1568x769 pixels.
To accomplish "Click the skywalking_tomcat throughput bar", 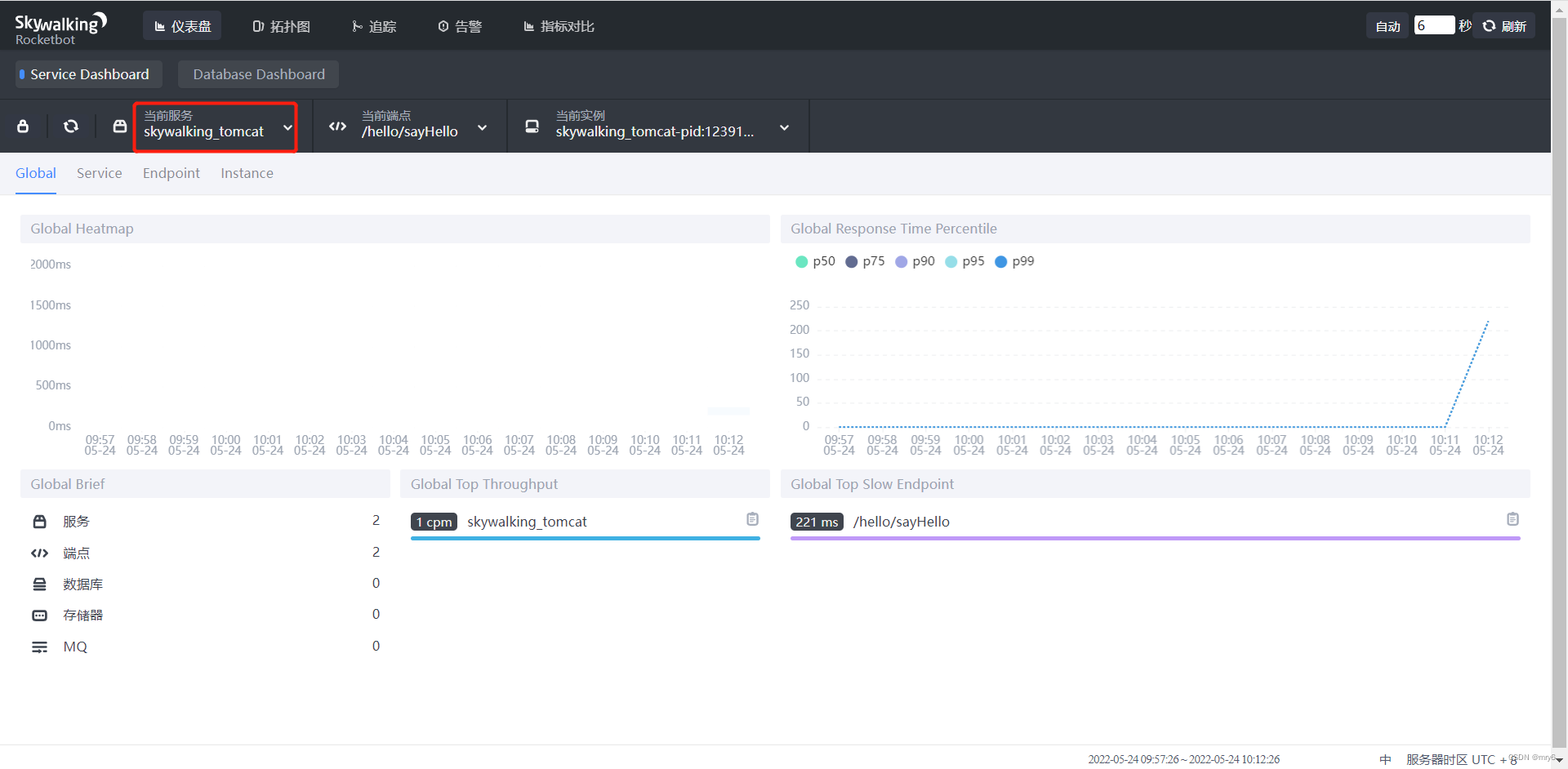I will click(x=585, y=538).
